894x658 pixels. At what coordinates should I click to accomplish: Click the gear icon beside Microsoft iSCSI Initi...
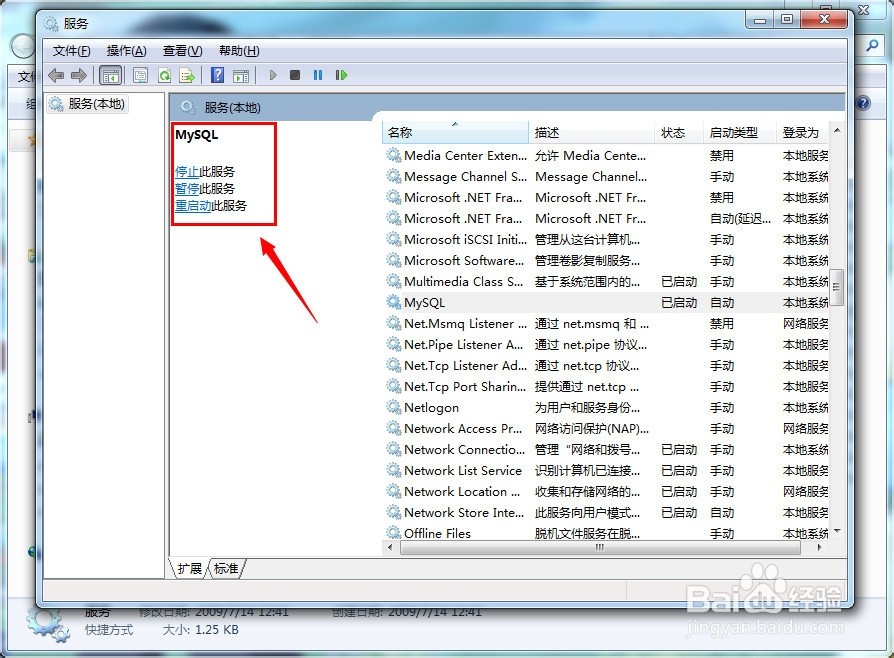[x=394, y=239]
